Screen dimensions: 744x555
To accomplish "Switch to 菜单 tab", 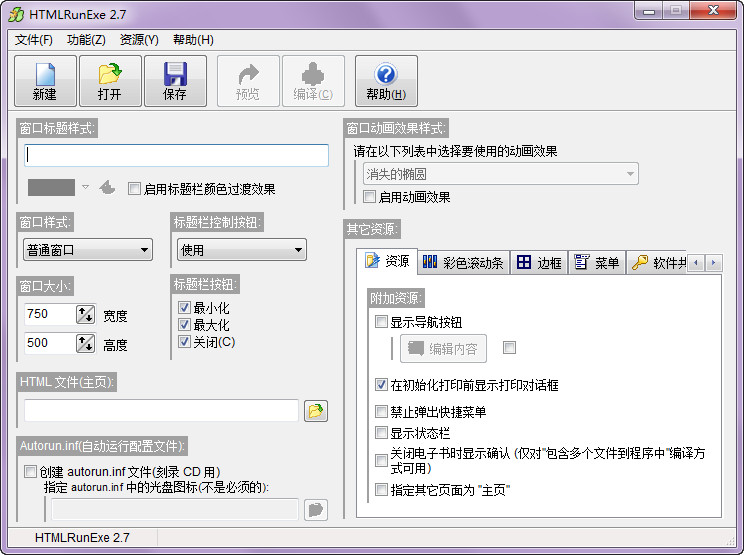I will (597, 262).
